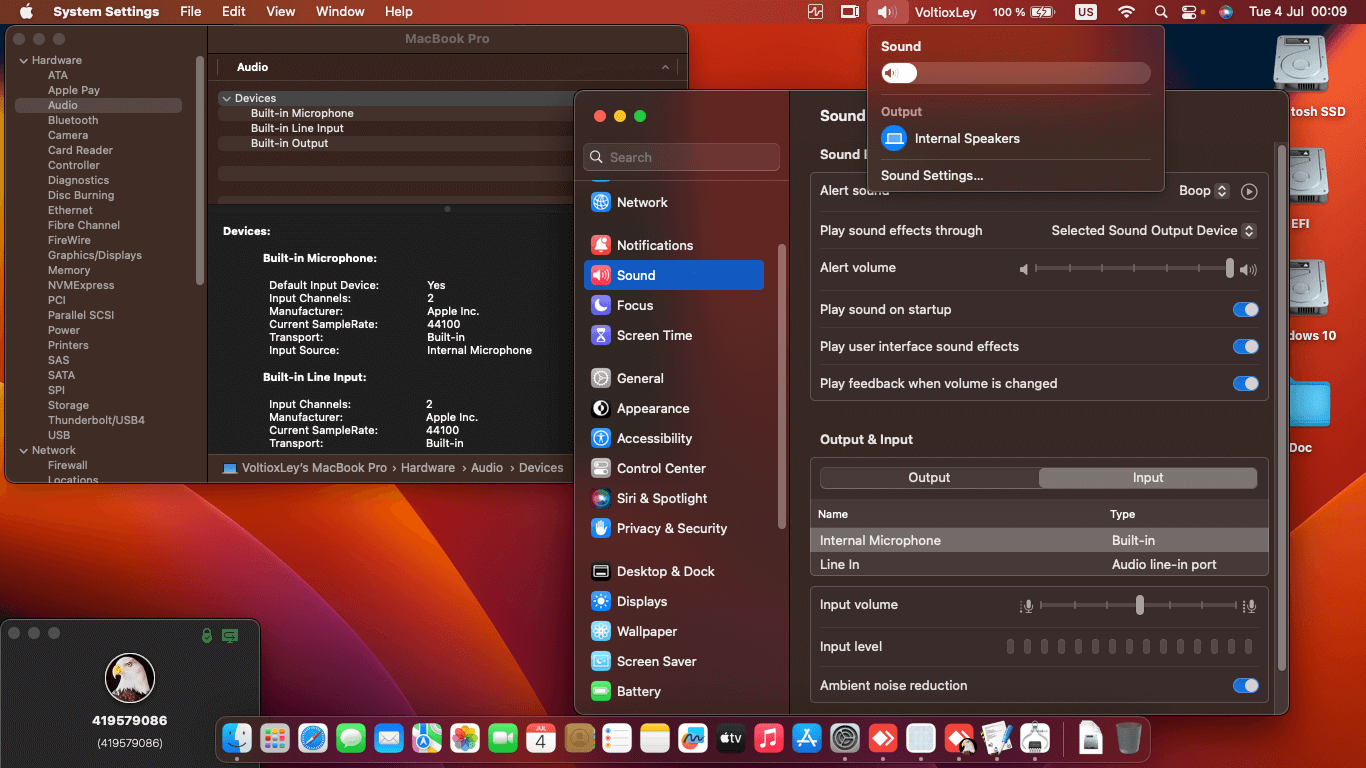The image size is (1366, 768).
Task: Click the Finder icon in the Dock
Action: (x=237, y=739)
